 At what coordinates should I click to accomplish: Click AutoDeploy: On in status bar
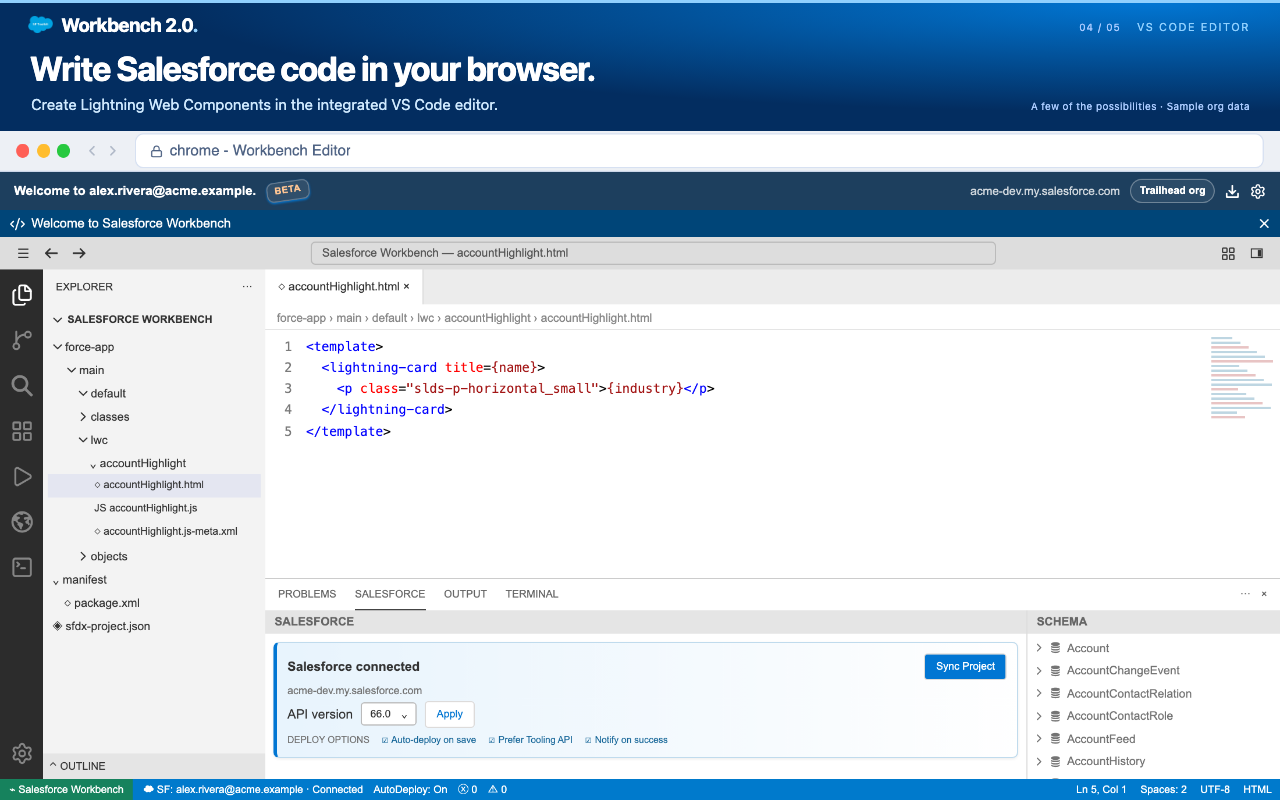click(x=411, y=789)
